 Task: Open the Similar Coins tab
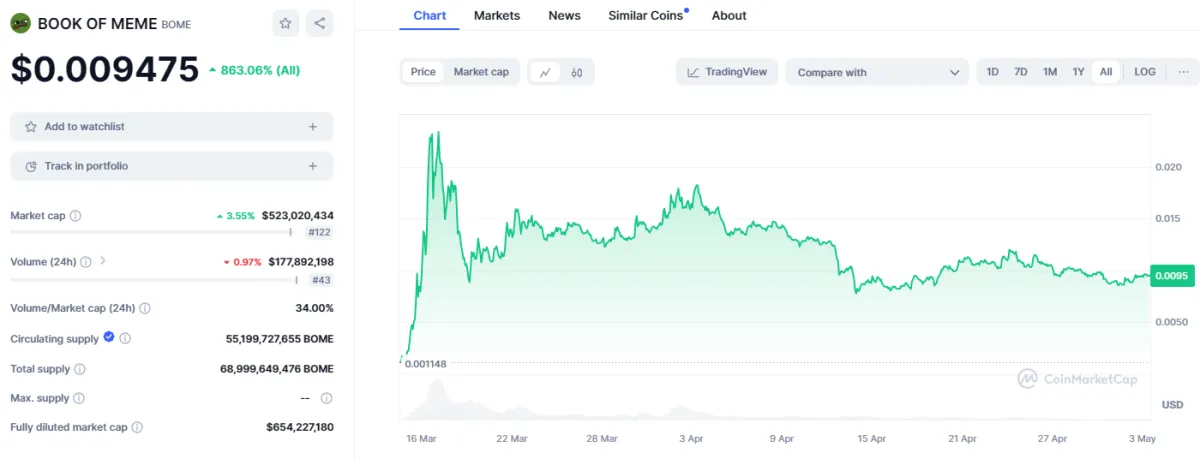click(x=647, y=15)
